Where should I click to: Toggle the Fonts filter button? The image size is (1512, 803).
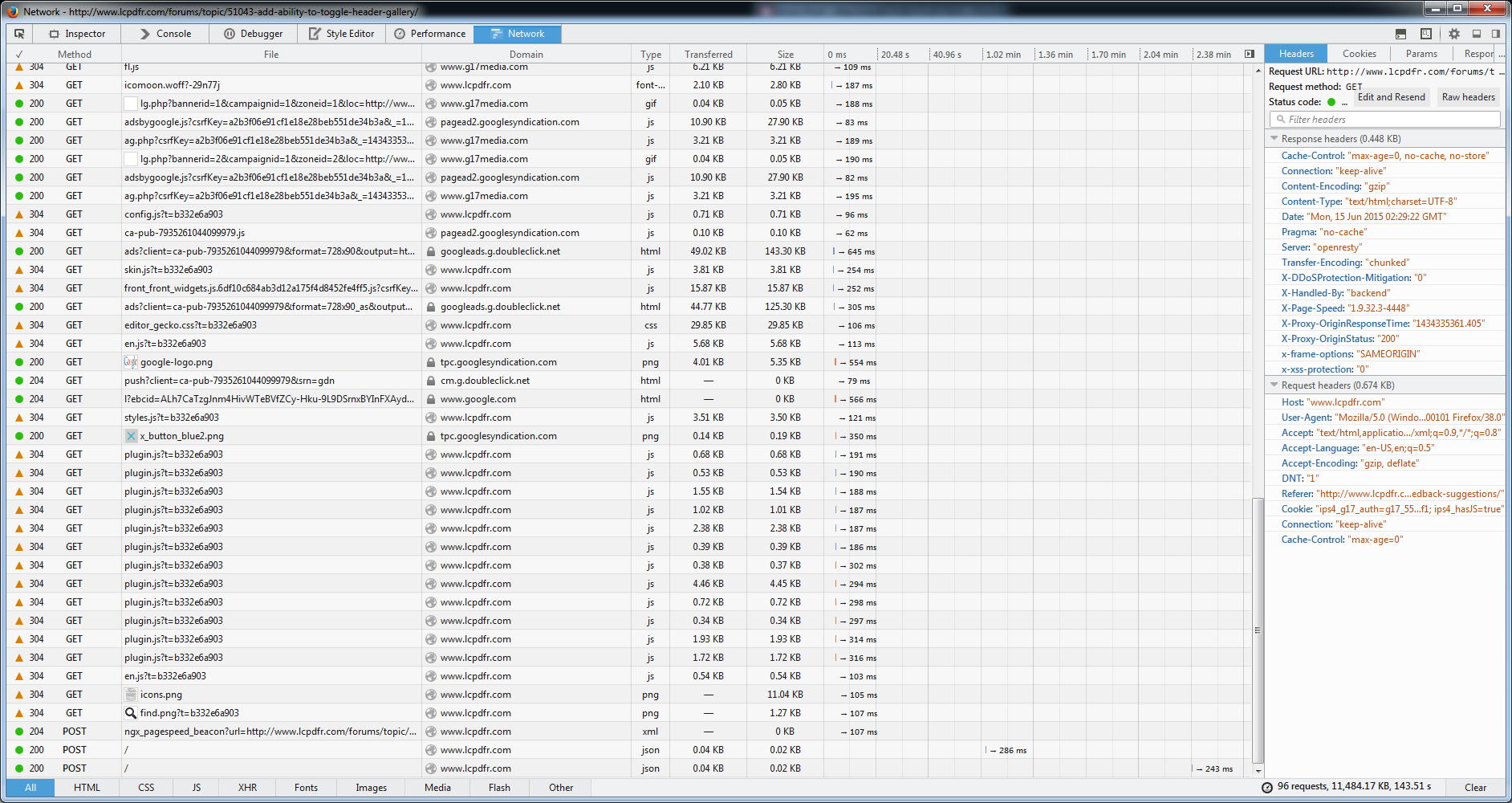click(306, 788)
